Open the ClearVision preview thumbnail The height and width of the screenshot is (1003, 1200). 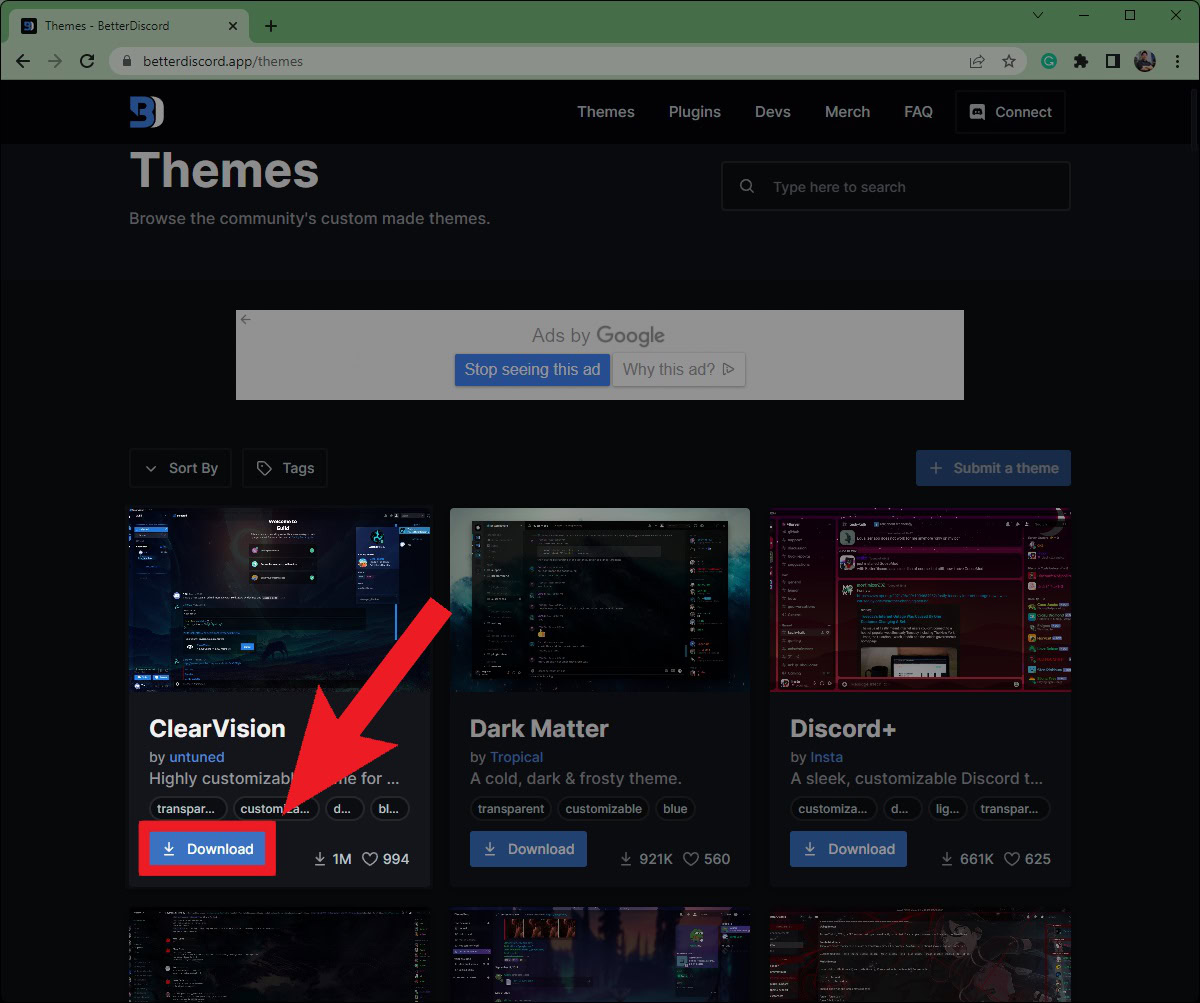[280, 600]
